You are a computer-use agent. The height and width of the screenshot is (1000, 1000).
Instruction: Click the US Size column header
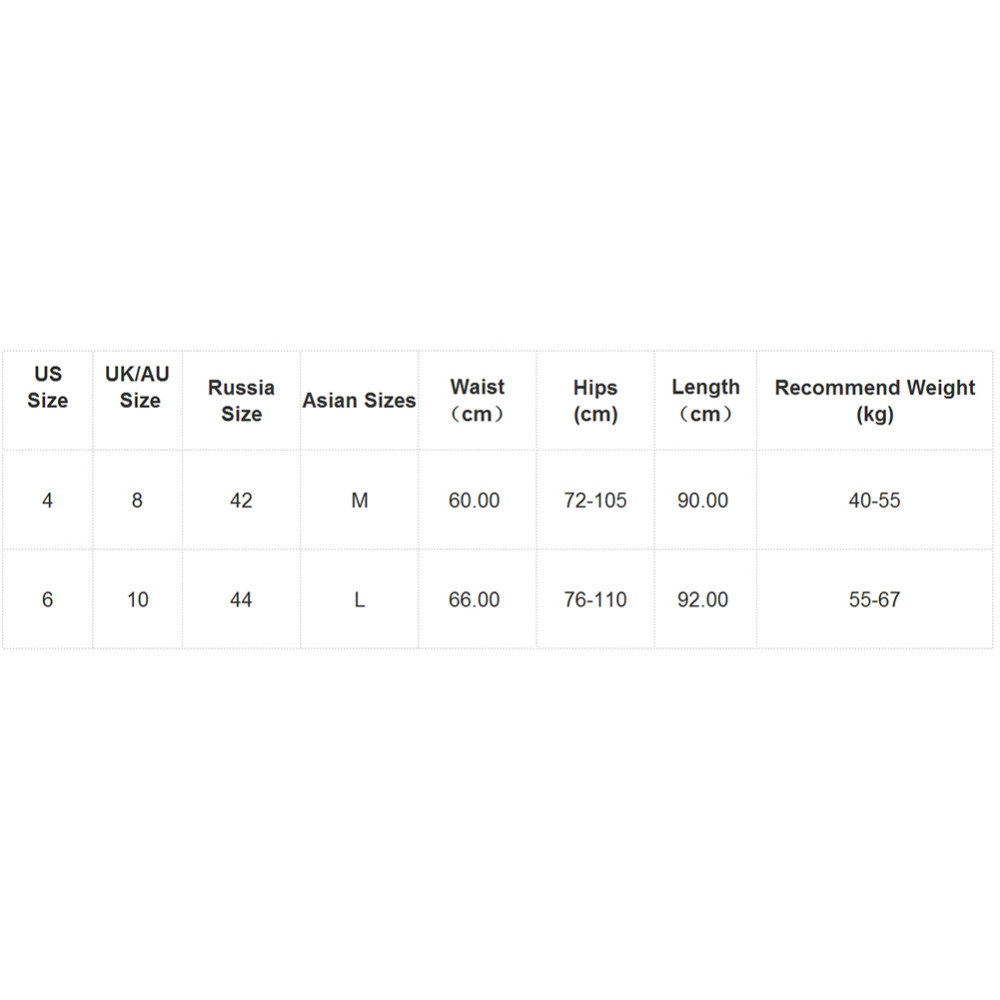tap(48, 388)
